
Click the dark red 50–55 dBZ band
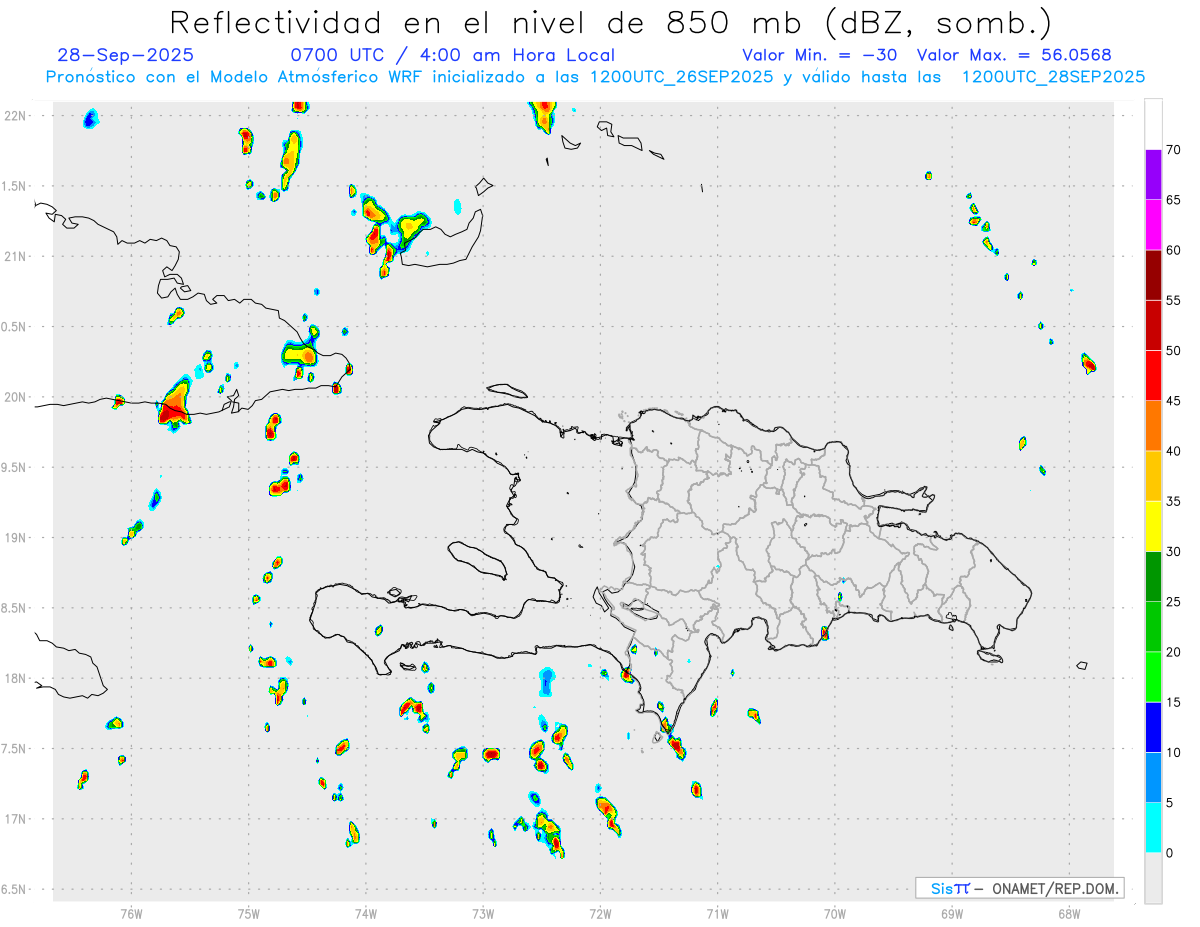[1153, 326]
